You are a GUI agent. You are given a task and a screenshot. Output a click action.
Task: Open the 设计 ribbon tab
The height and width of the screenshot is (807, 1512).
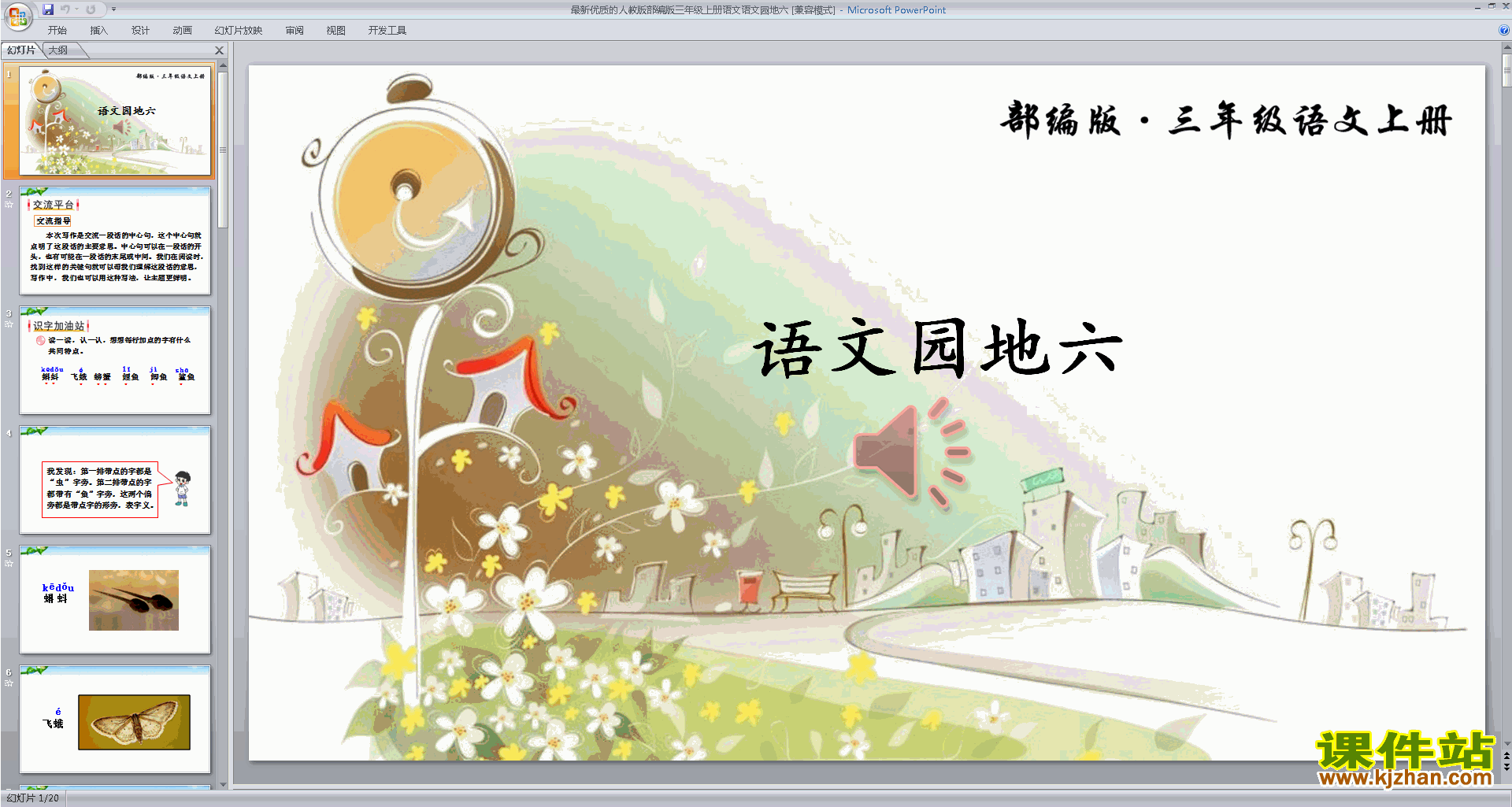click(x=140, y=31)
